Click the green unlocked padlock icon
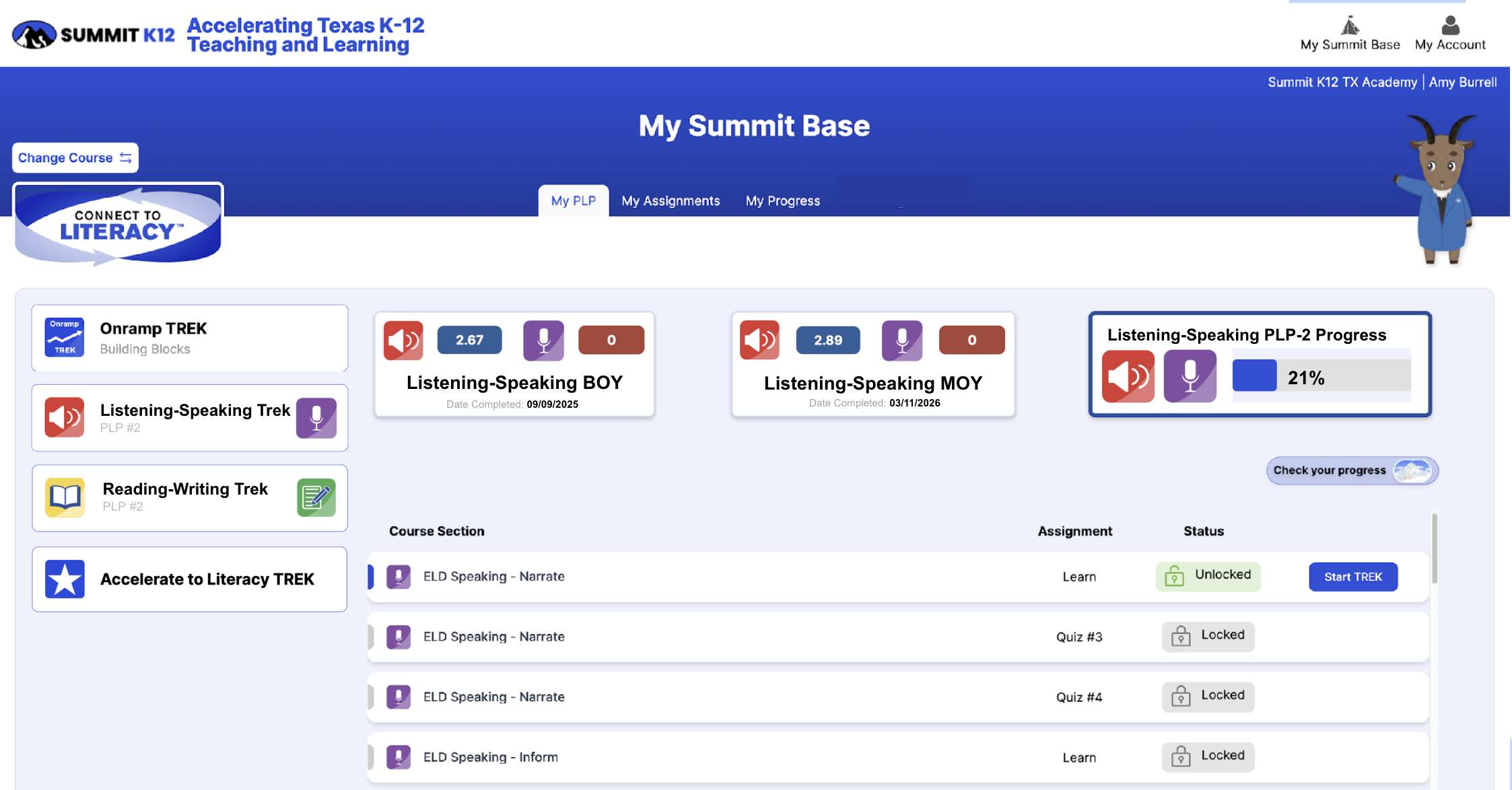The image size is (1512, 790). pos(1175,576)
